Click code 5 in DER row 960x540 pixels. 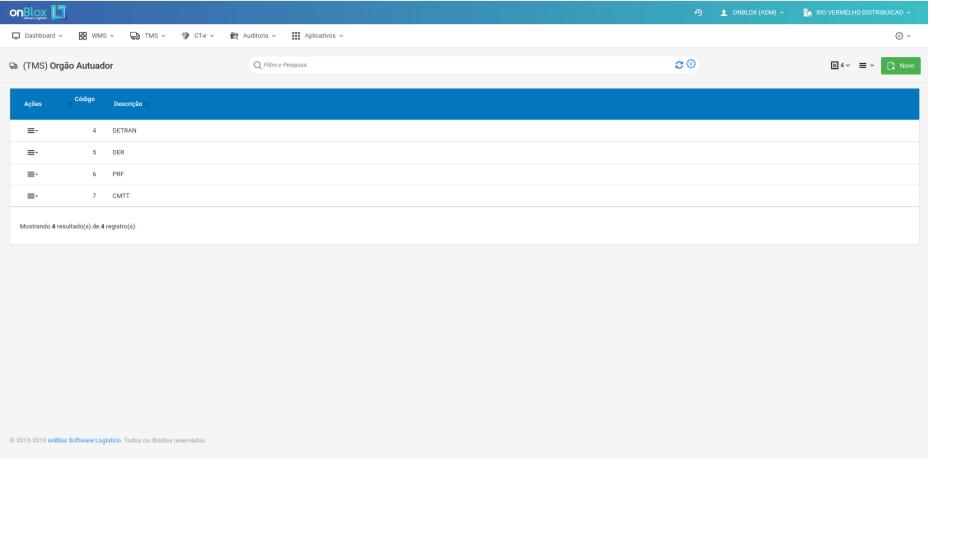94,152
